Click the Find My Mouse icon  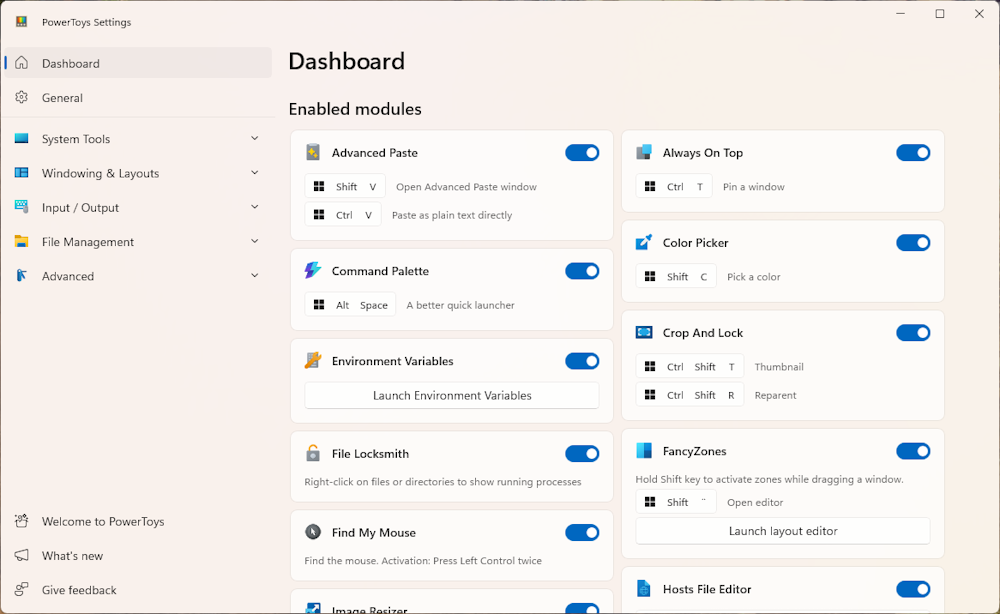(313, 532)
